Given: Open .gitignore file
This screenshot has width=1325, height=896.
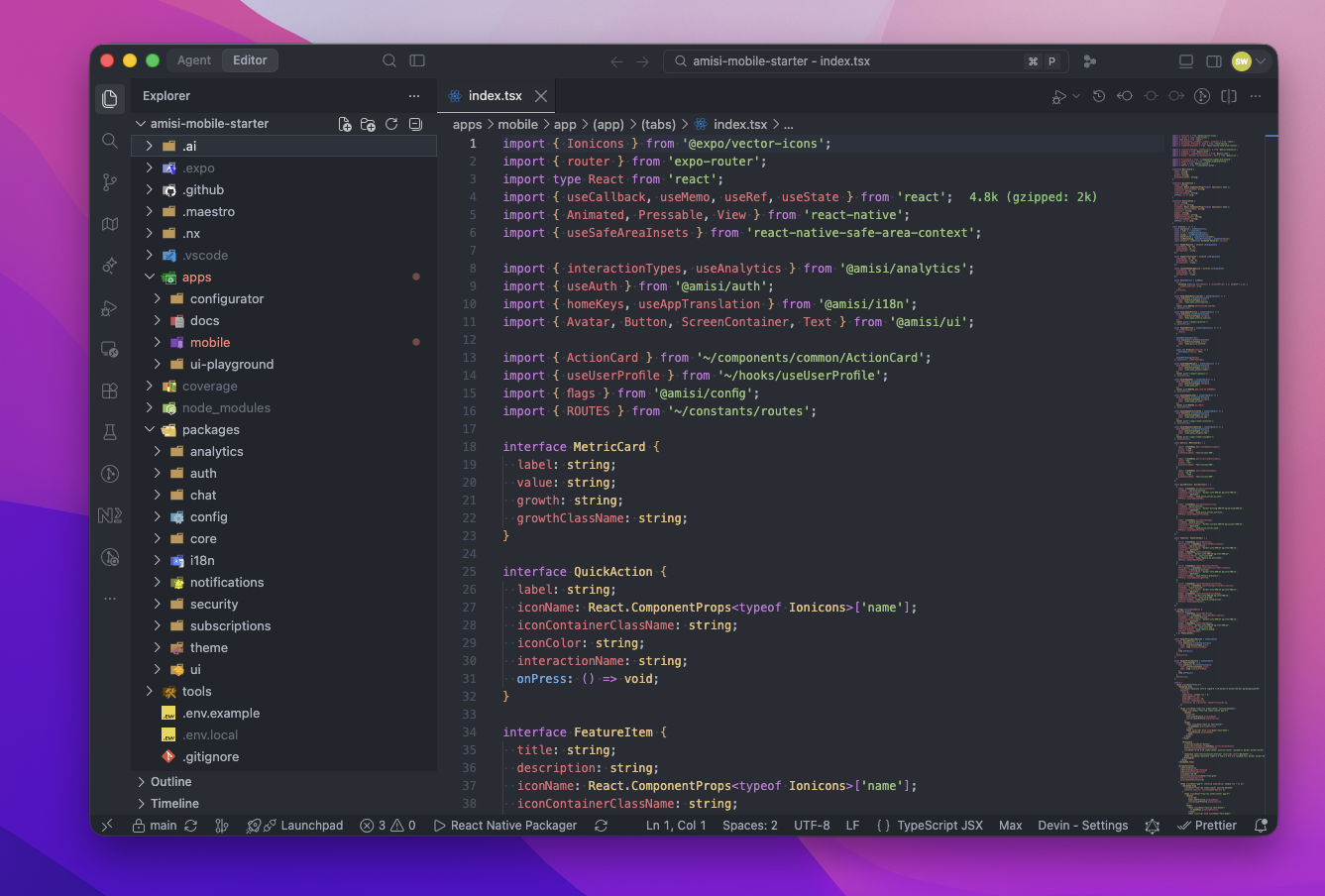Looking at the screenshot, I should pos(283,757).
